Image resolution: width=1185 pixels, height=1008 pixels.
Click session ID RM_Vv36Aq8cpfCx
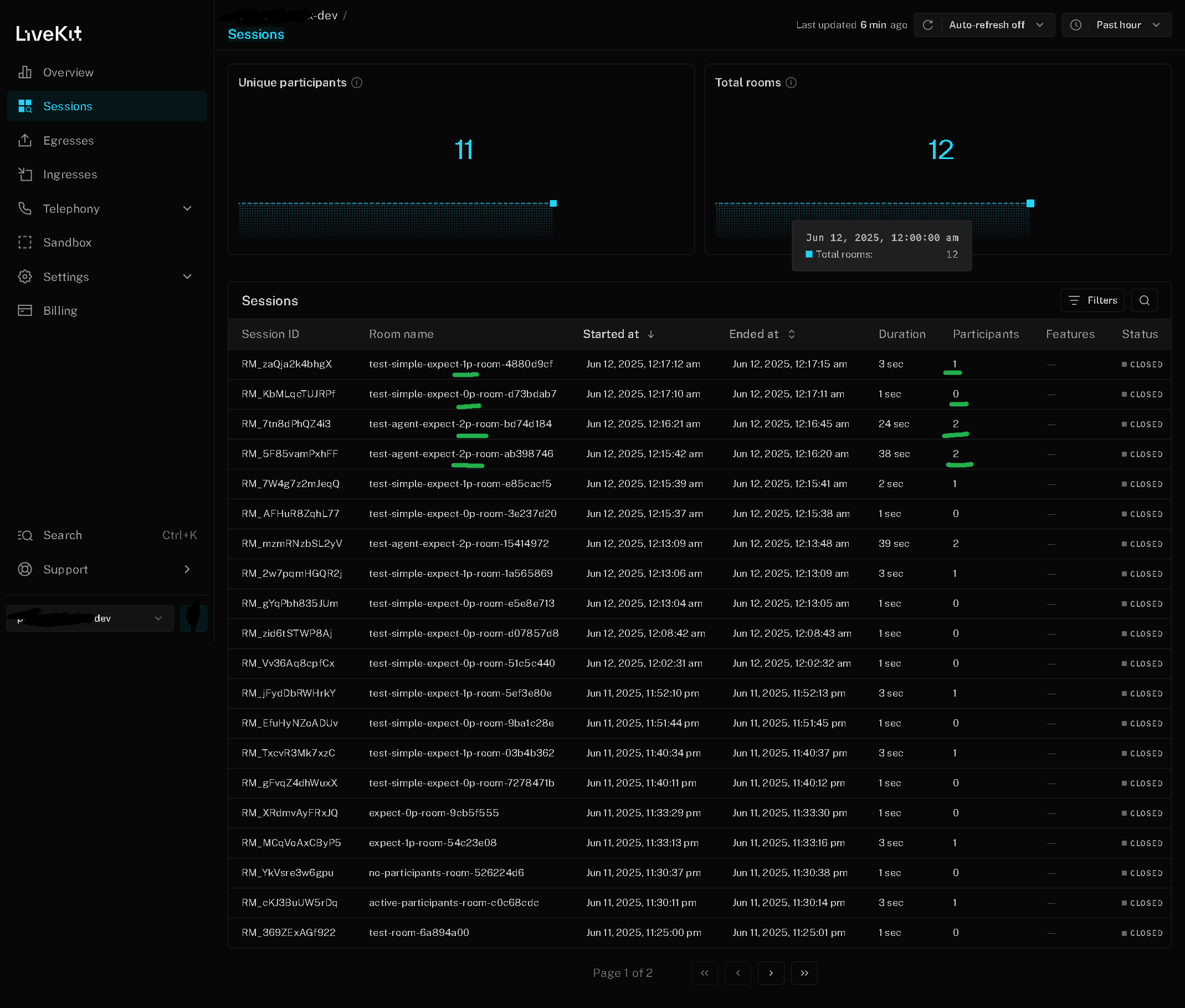click(x=288, y=663)
